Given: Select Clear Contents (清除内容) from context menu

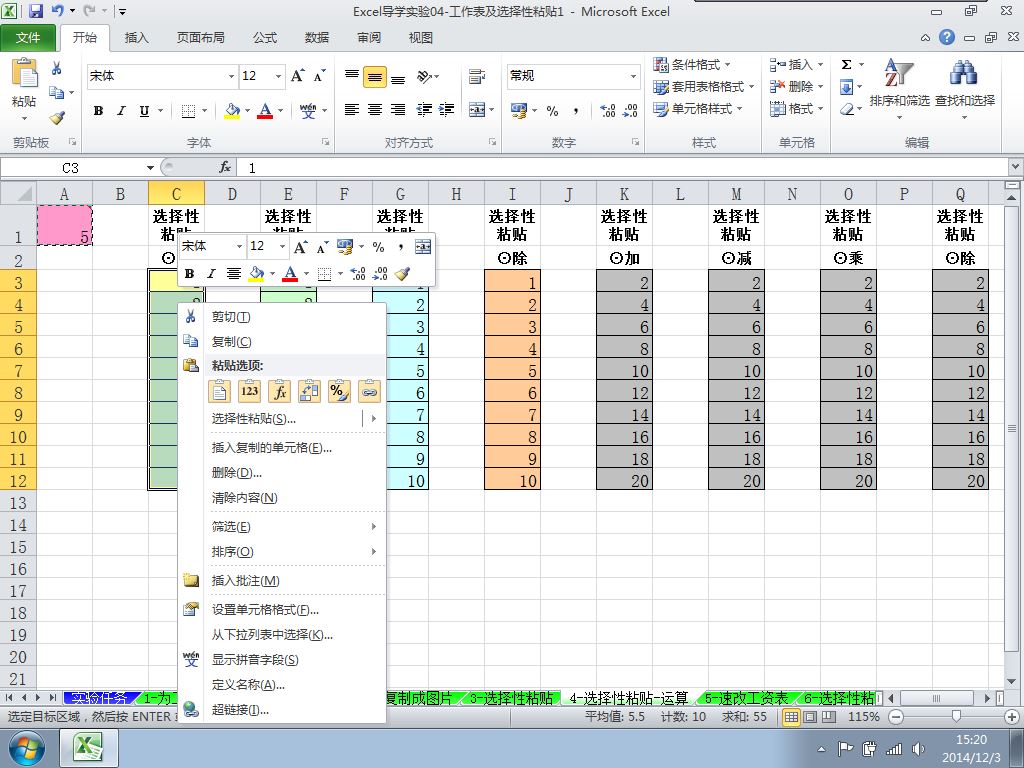Looking at the screenshot, I should click(282, 498).
